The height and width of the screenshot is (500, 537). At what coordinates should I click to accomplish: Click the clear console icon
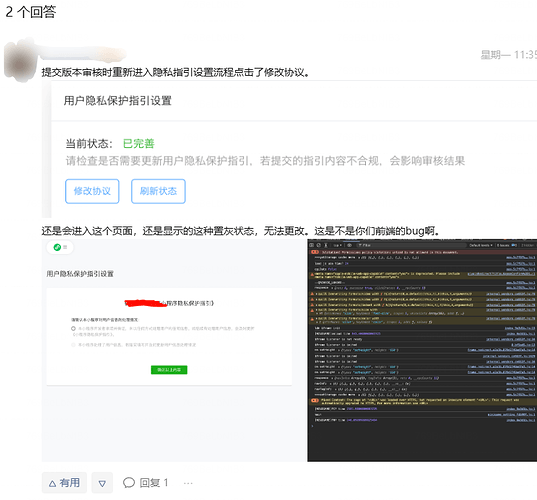(x=319, y=245)
